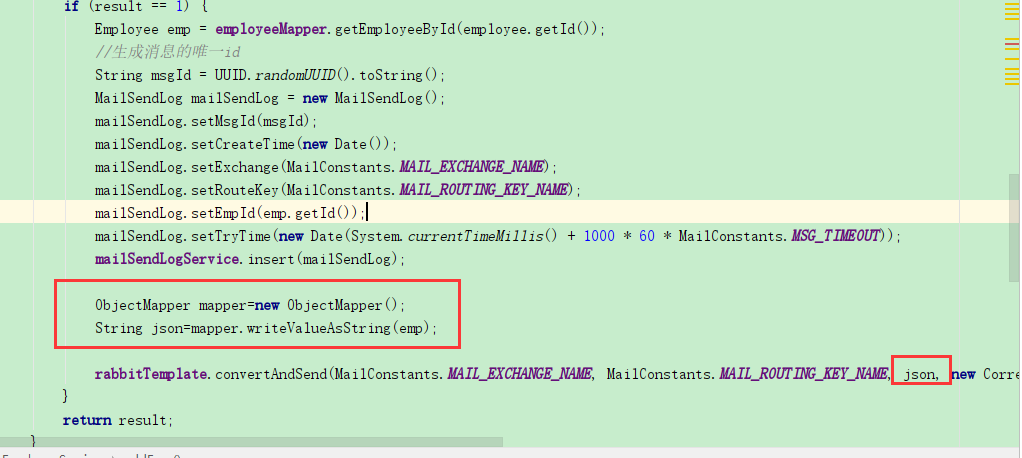This screenshot has height=458, width=1022.
Task: Click "MailSendLog" constructor after new
Action: [x=379, y=98]
